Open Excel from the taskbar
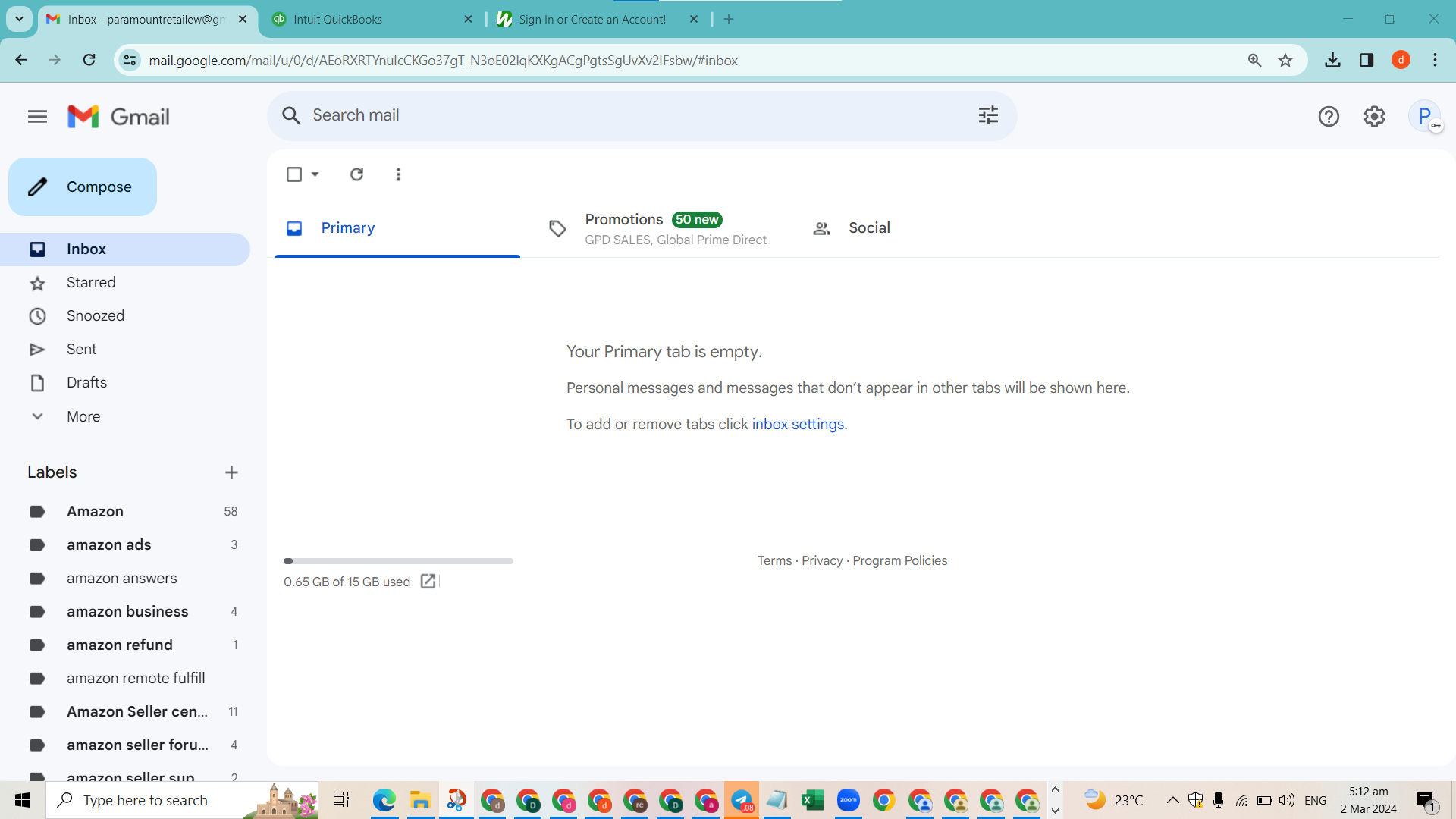The width and height of the screenshot is (1456, 819). [812, 800]
